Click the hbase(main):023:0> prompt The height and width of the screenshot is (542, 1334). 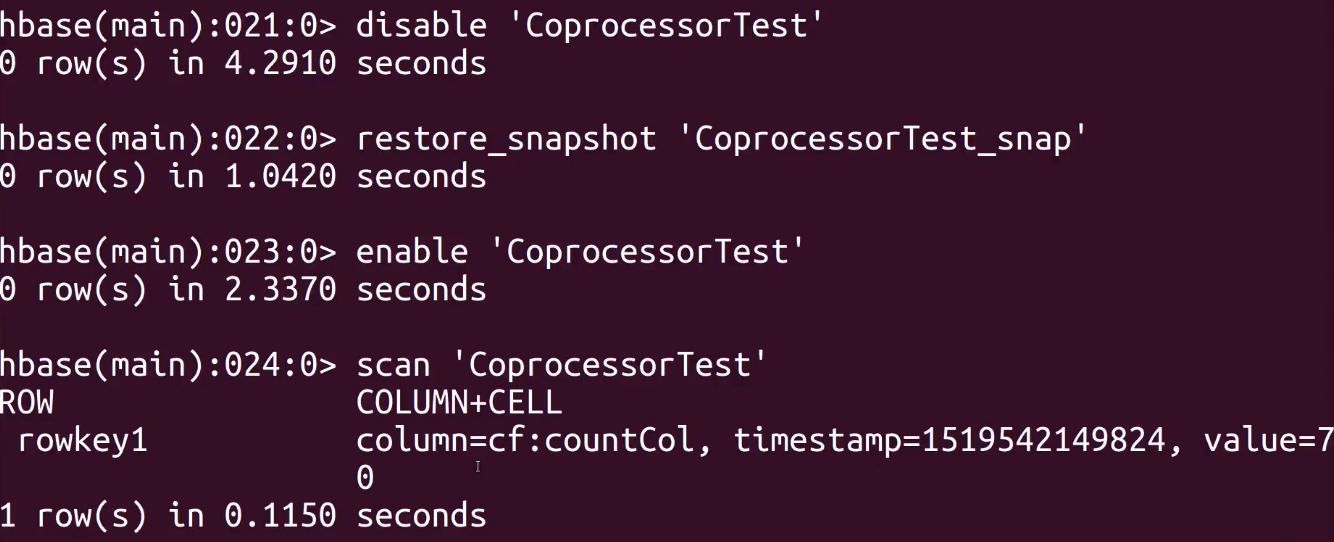click(169, 252)
